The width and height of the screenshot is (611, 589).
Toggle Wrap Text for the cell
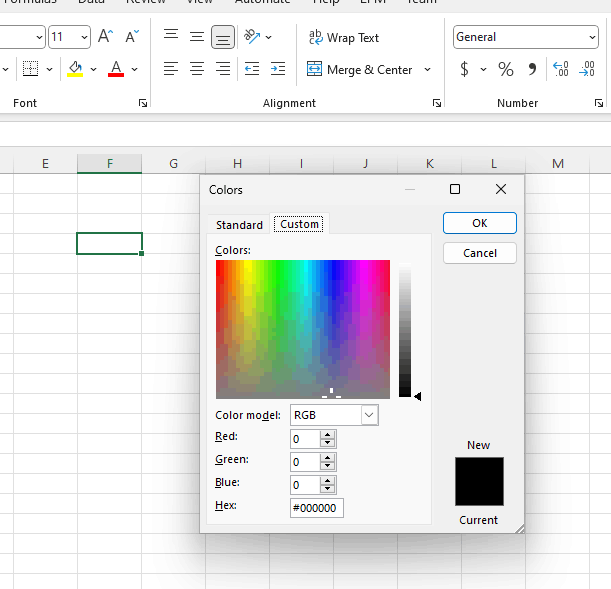point(344,38)
